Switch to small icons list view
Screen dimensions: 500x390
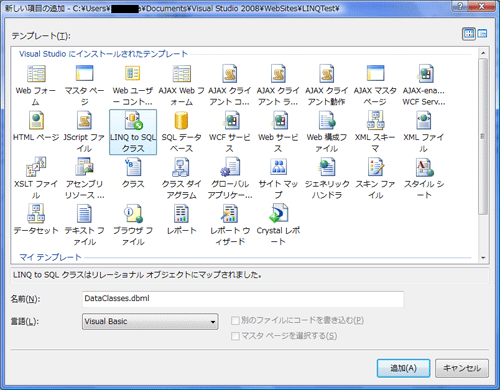click(482, 34)
